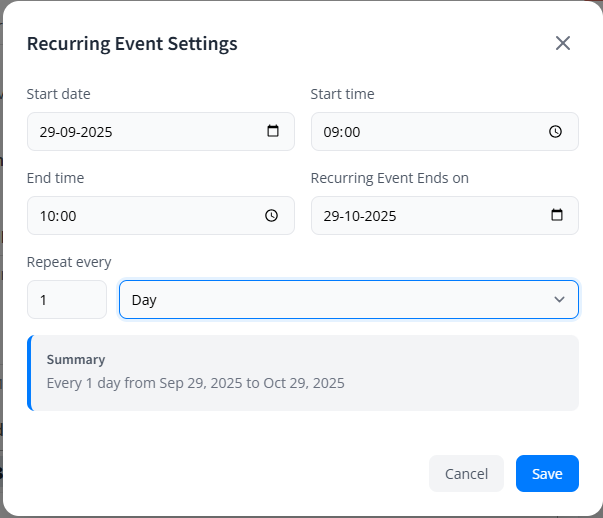Select the hour segment in Start time
Viewport: 603px width, 518px height.
[332, 131]
